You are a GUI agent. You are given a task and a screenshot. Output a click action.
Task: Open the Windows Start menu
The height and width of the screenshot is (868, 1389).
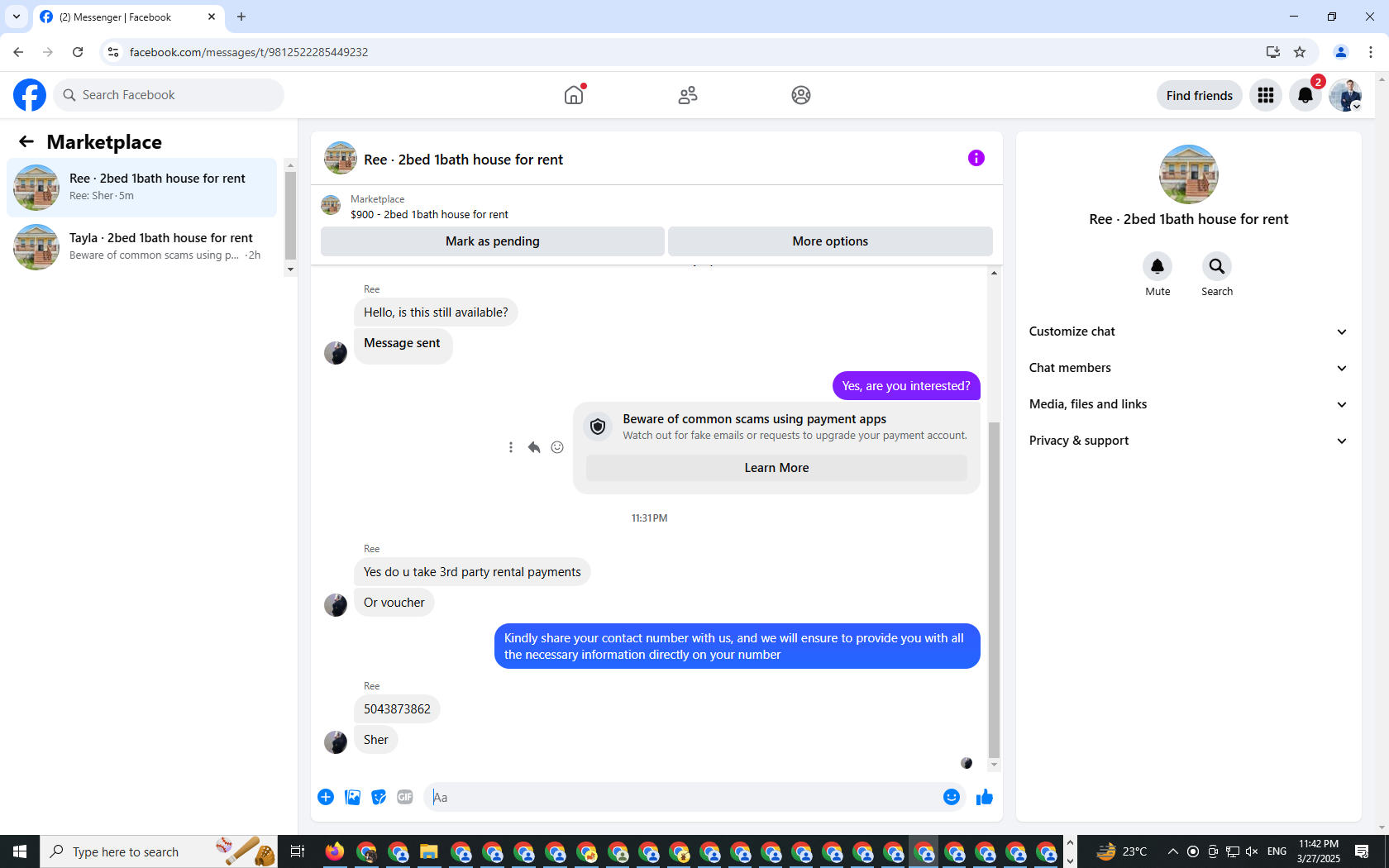[x=20, y=851]
